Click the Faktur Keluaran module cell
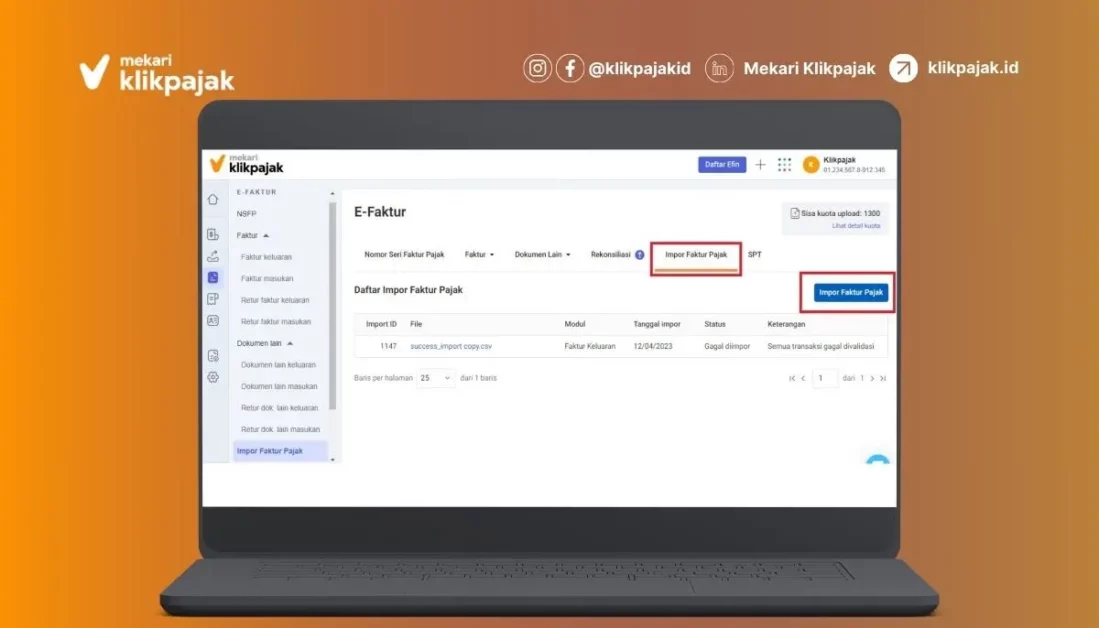Screen dimensions: 1099x628 (x=589, y=346)
